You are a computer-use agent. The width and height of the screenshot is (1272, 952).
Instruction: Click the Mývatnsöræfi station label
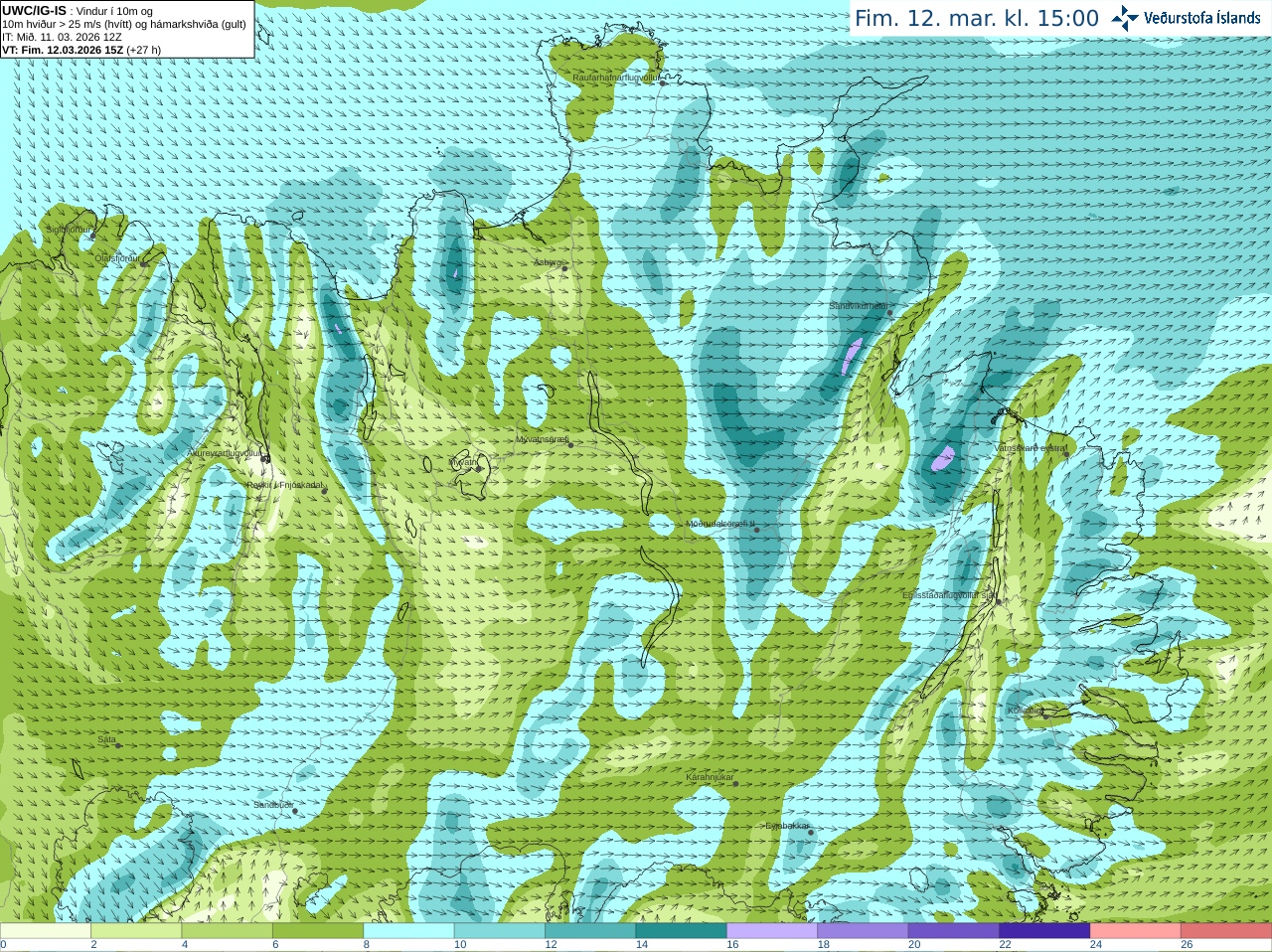pyautogui.click(x=542, y=439)
